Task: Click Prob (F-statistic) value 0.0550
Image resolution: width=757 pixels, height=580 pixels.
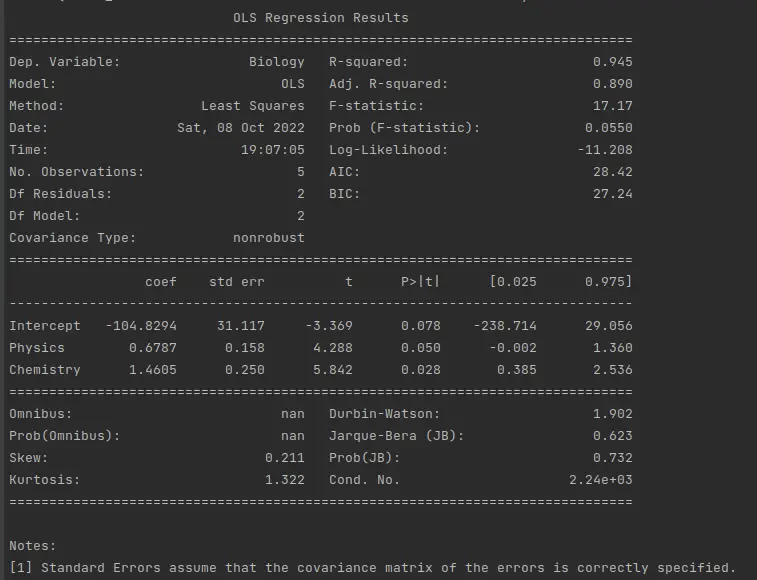Action: tap(609, 128)
